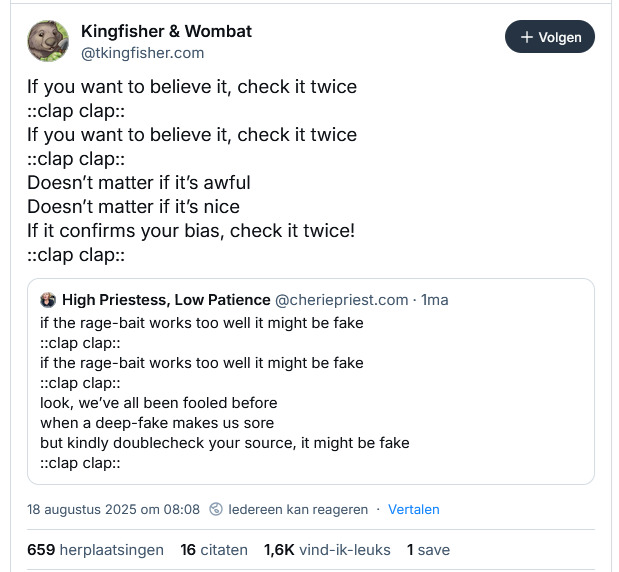Click the '1 save' count
Screen dimensions: 619x572
coord(428,549)
